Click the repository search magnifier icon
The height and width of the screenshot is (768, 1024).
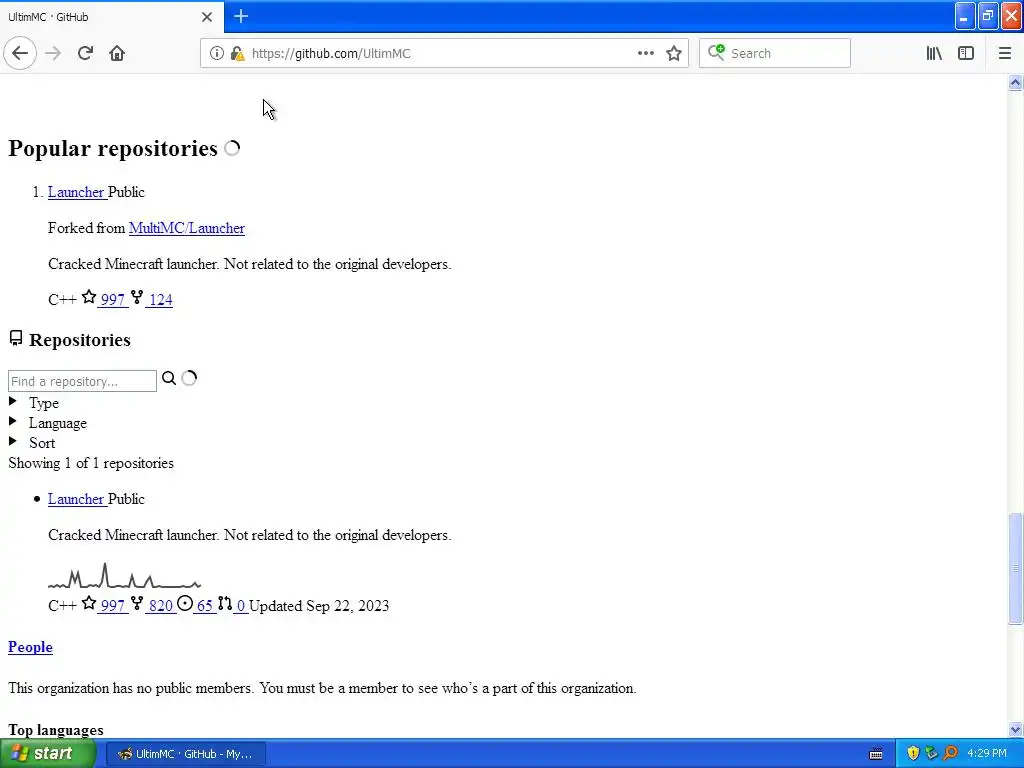[x=168, y=378]
